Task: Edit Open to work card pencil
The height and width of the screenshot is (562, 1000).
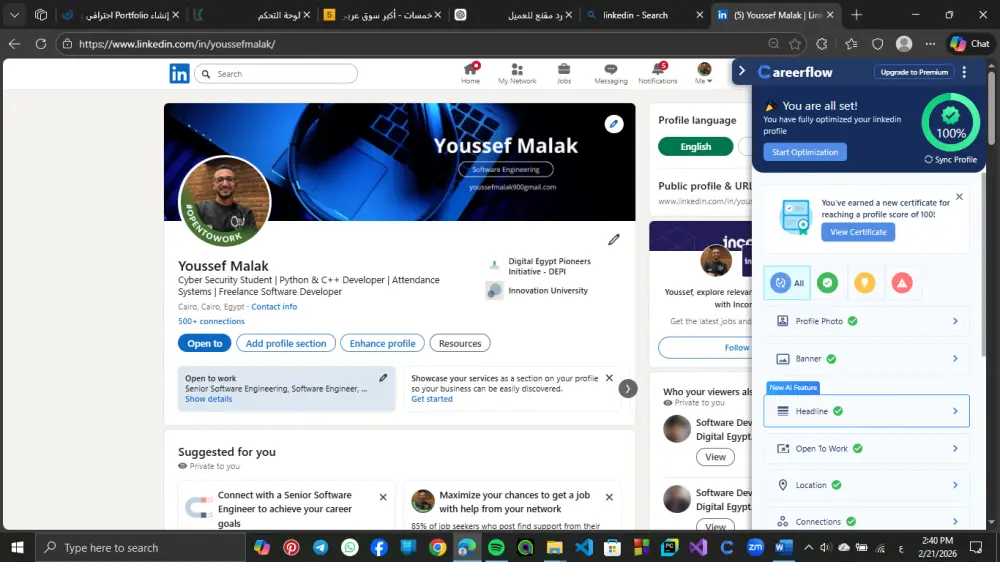Action: click(x=383, y=378)
